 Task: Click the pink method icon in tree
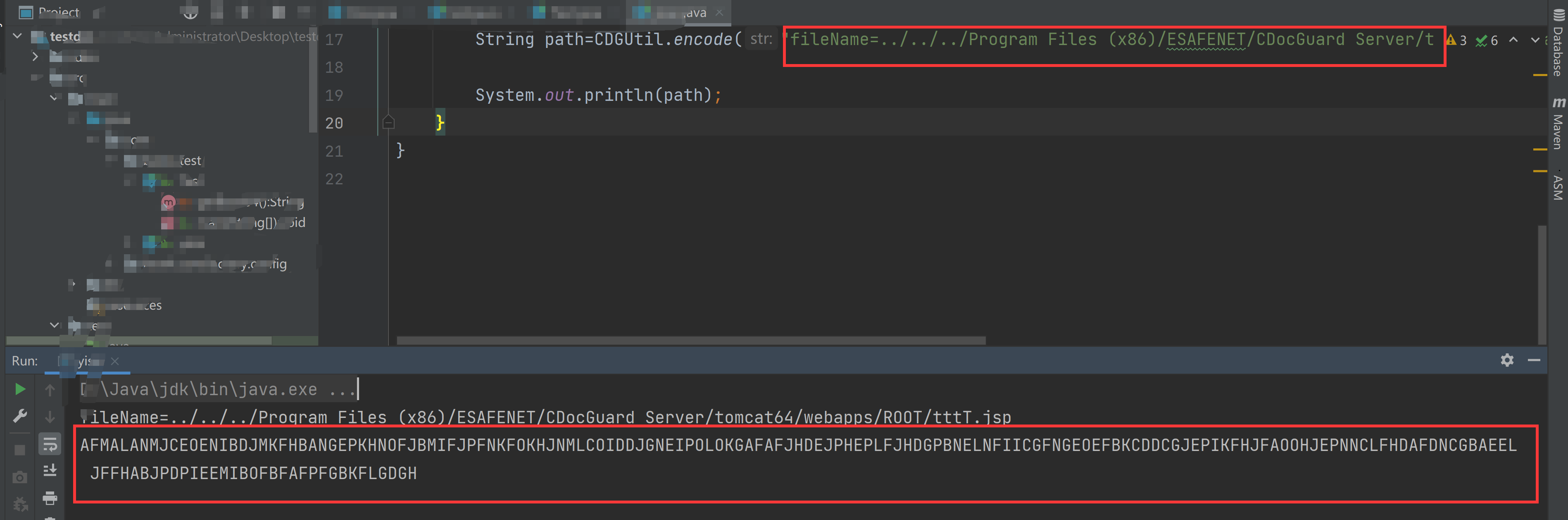point(168,202)
